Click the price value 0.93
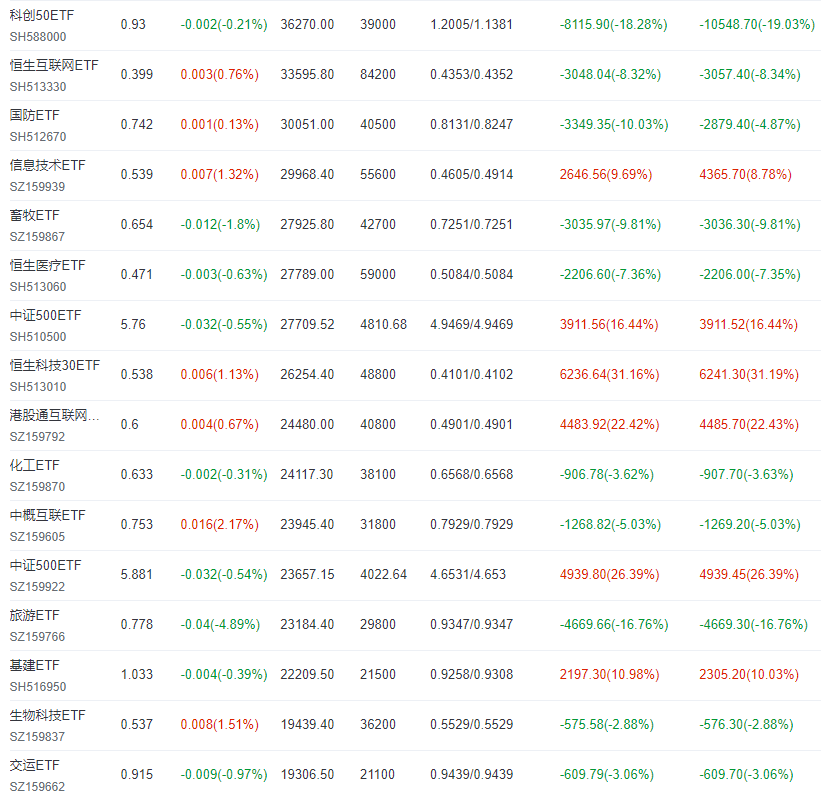Screen dimensions: 821x795 coord(133,25)
